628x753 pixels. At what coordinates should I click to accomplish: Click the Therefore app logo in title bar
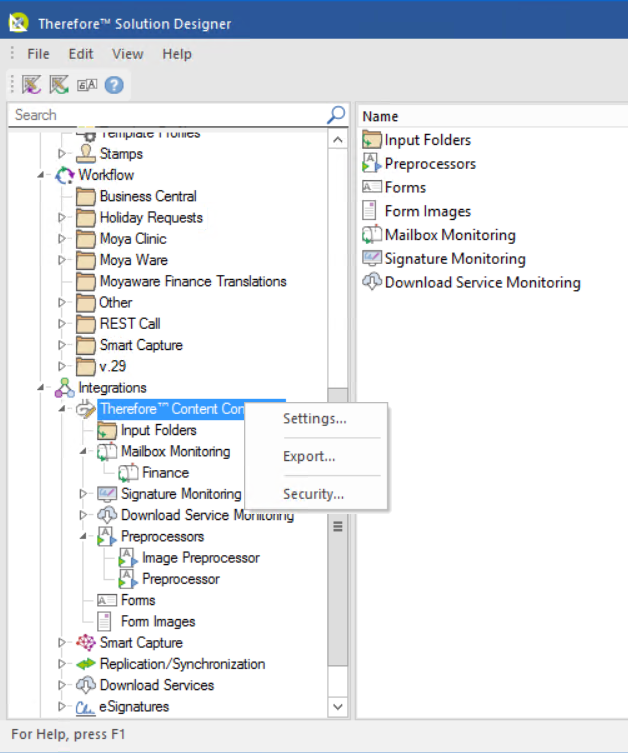(18, 23)
